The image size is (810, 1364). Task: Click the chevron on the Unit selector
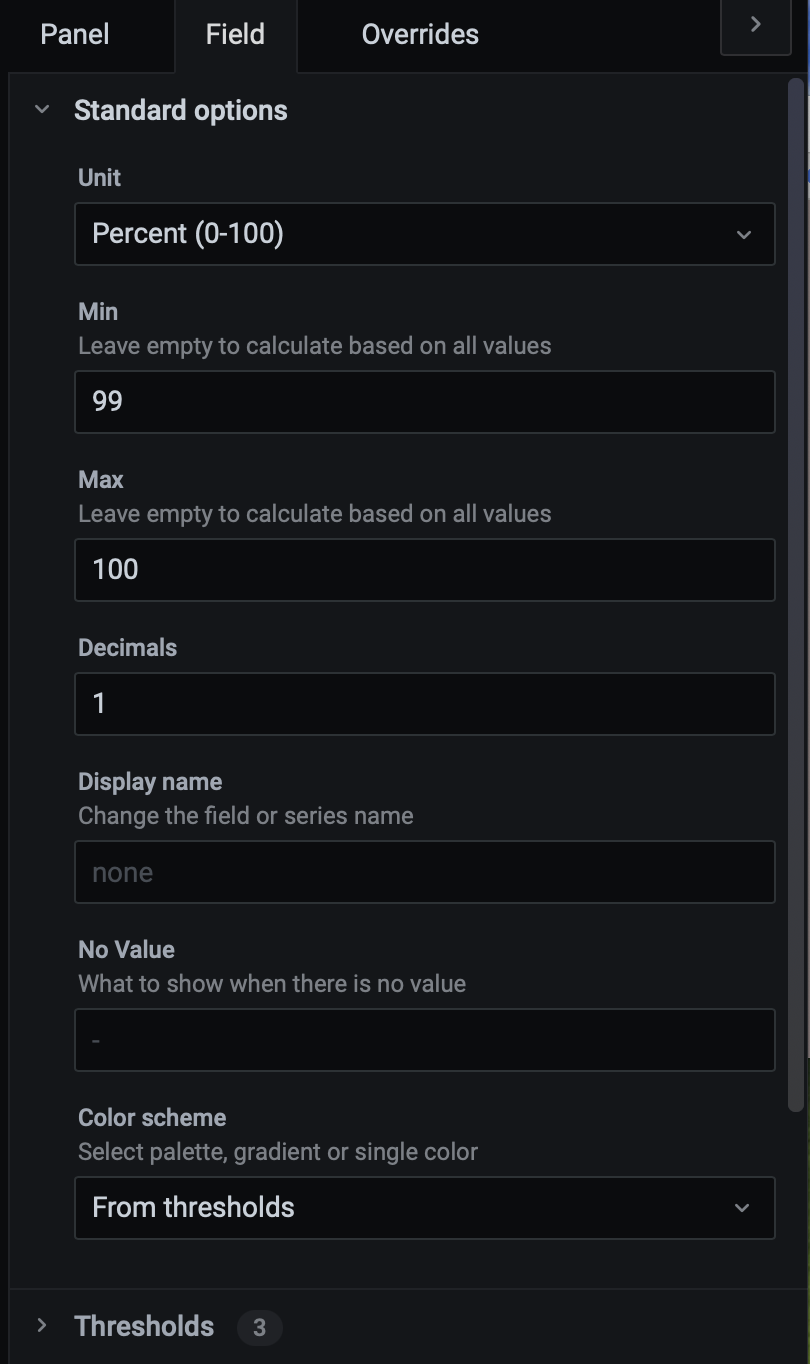tap(744, 234)
